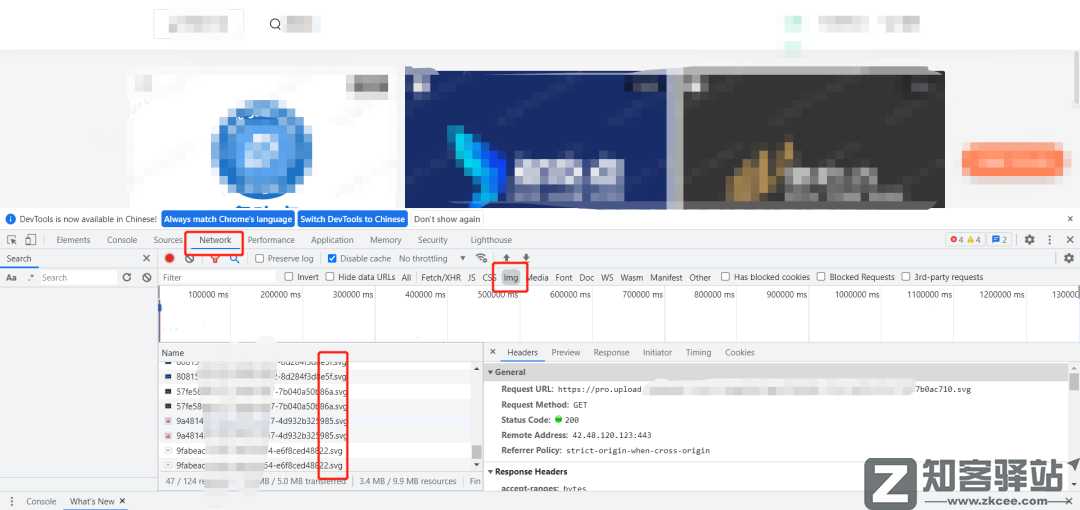
Task: Check the Hide data URLs option
Action: [x=330, y=277]
